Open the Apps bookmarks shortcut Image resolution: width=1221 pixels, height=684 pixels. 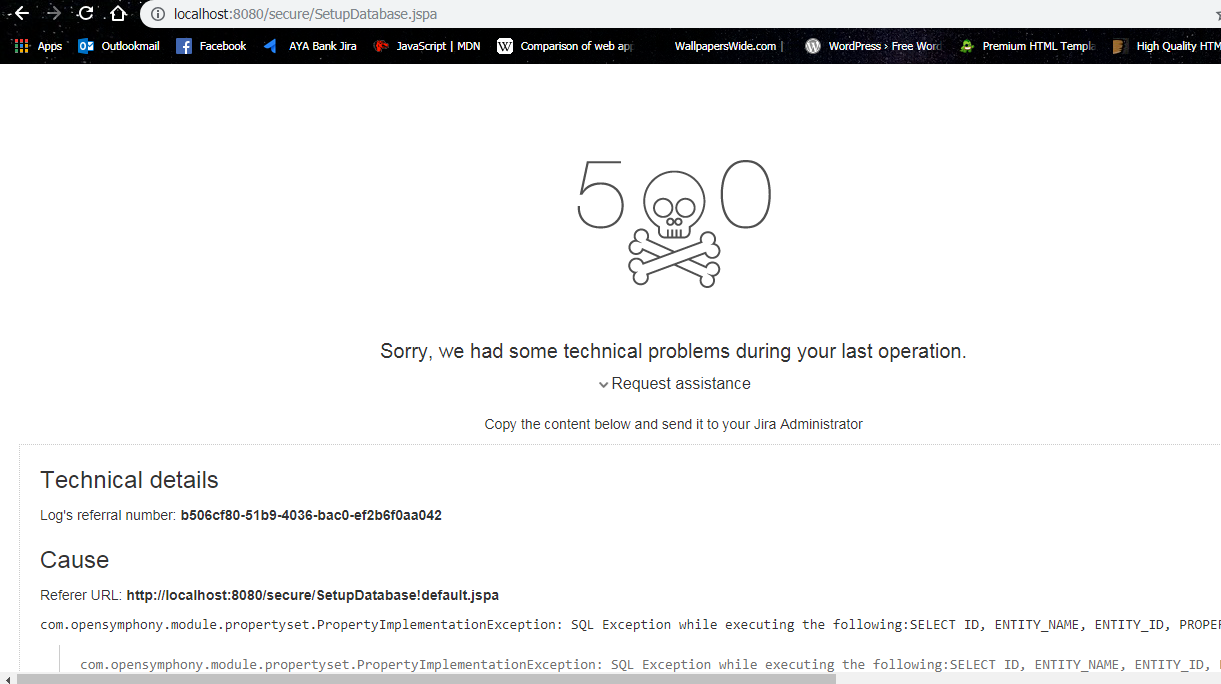tap(38, 46)
